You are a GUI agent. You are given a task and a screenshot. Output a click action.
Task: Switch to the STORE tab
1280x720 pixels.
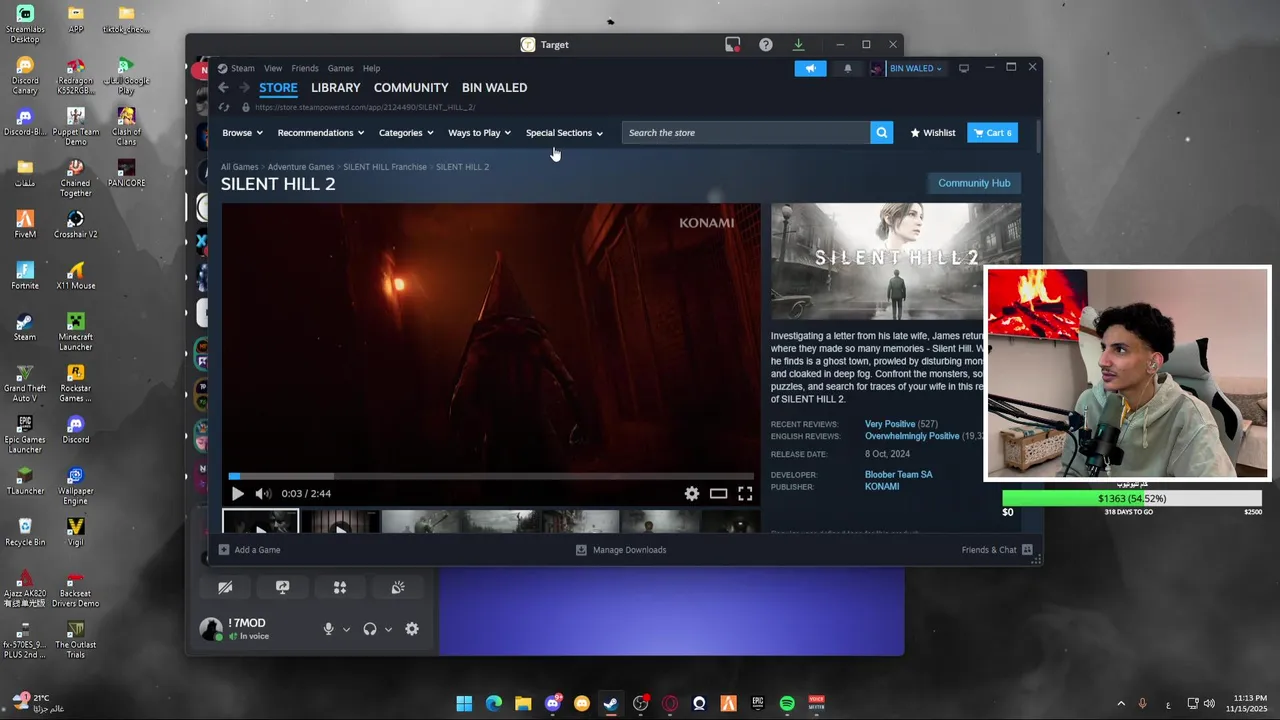click(278, 88)
